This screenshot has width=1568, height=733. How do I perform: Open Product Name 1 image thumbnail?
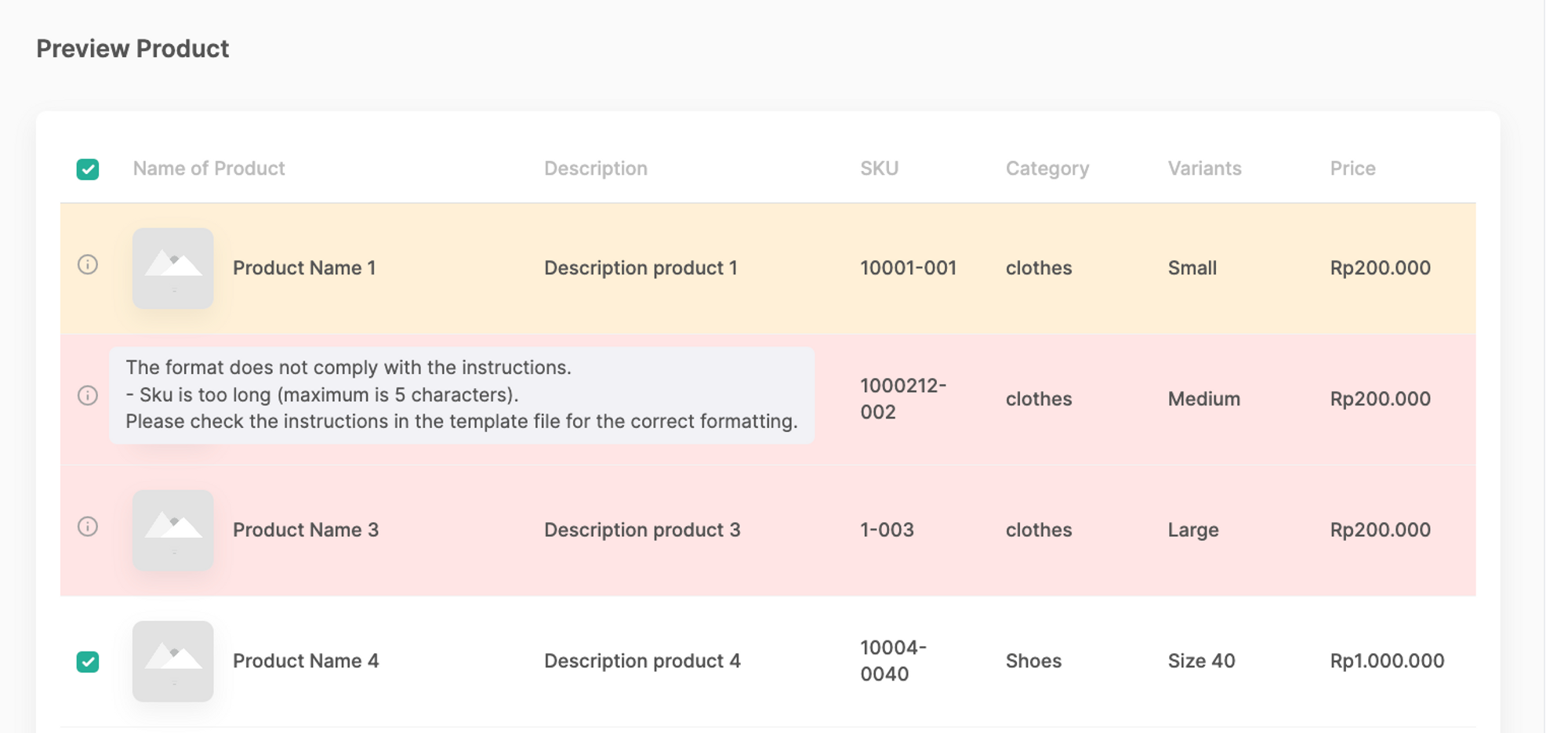click(172, 268)
